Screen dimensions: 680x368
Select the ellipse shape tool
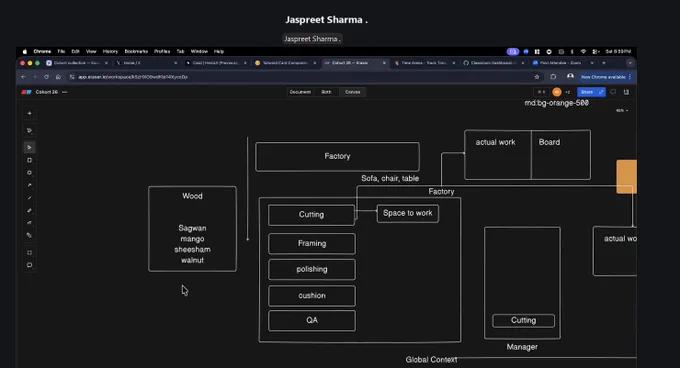[x=29, y=173]
